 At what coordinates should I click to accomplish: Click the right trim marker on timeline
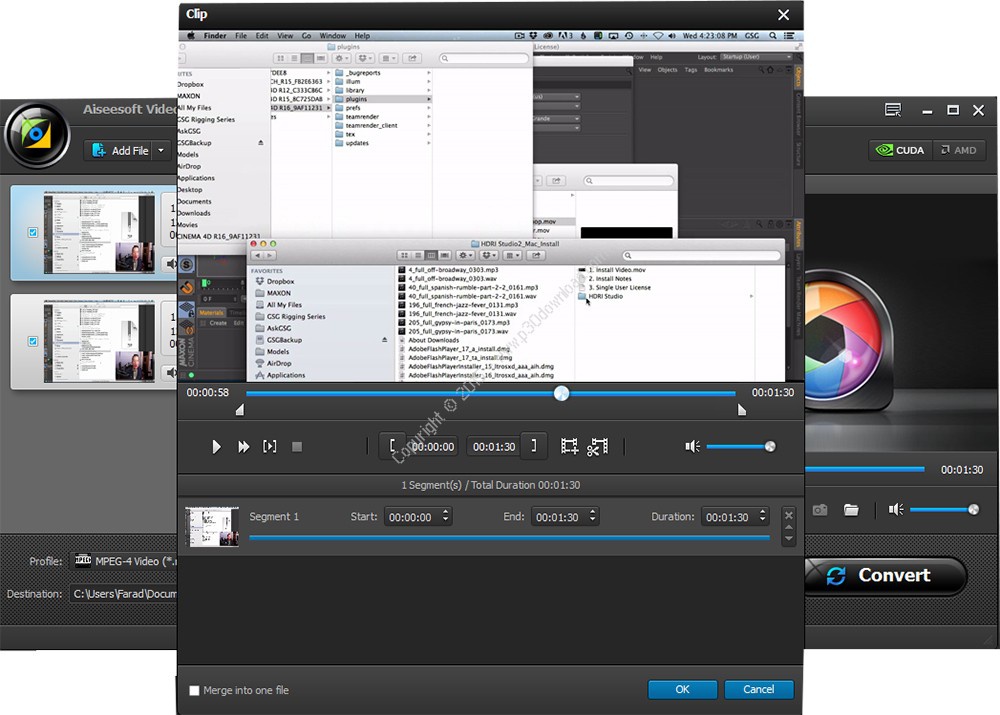click(742, 409)
